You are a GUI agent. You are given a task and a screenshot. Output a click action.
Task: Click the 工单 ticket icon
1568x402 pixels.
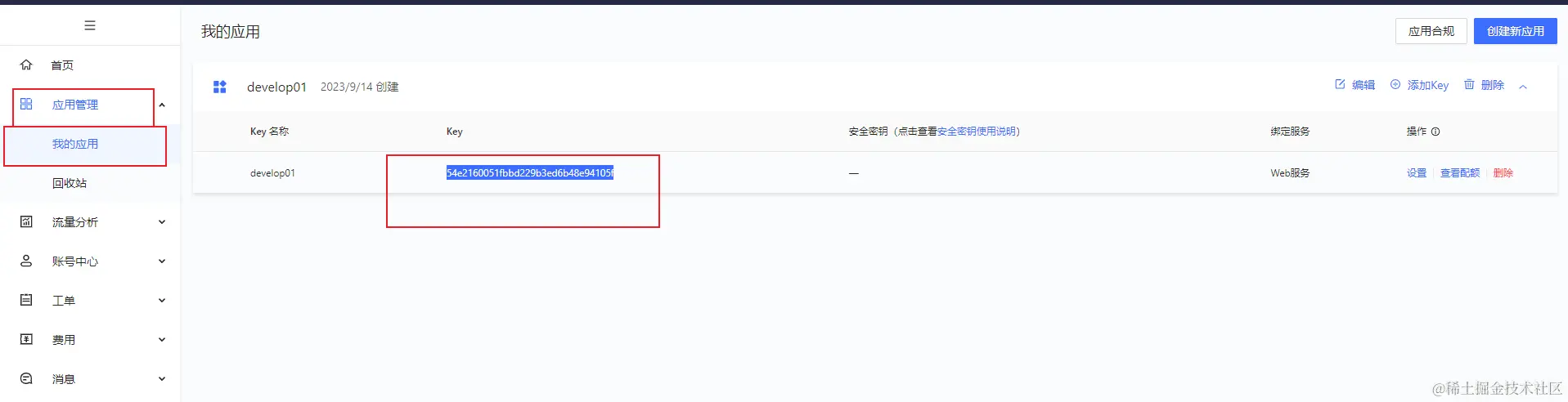click(26, 300)
